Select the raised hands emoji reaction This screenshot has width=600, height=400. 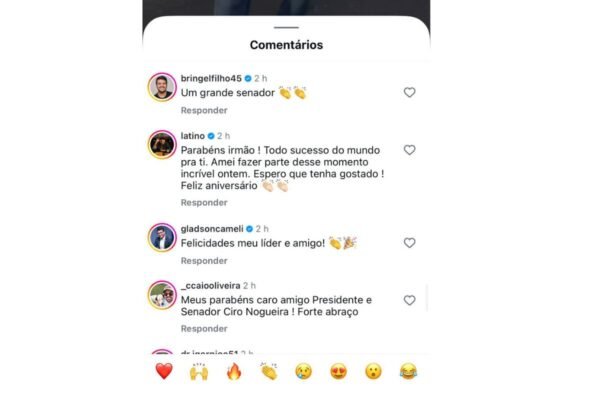(199, 371)
